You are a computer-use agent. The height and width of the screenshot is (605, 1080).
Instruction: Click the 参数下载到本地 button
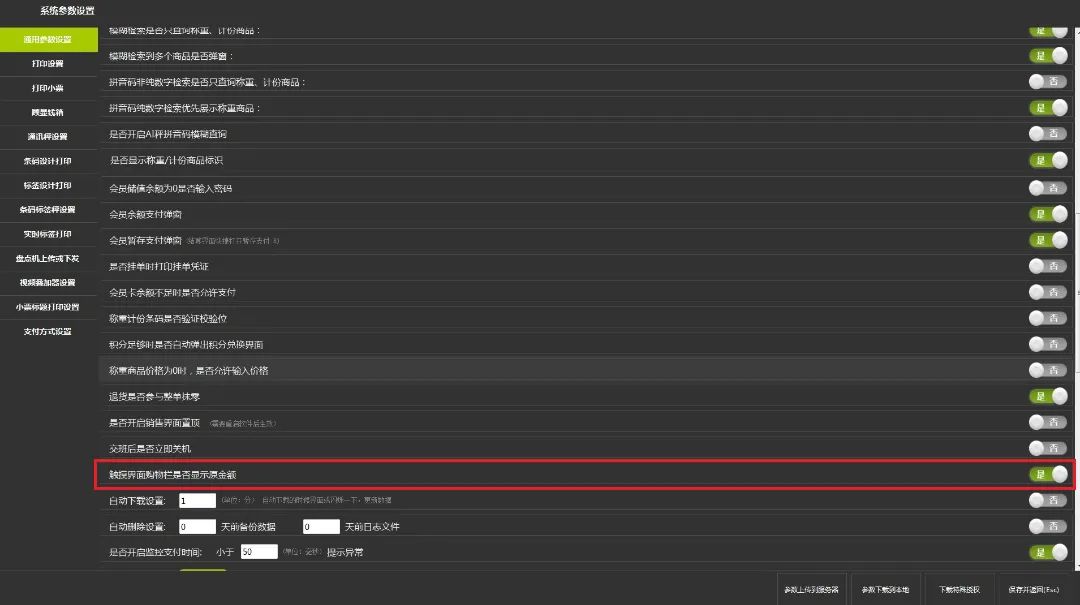click(885, 589)
